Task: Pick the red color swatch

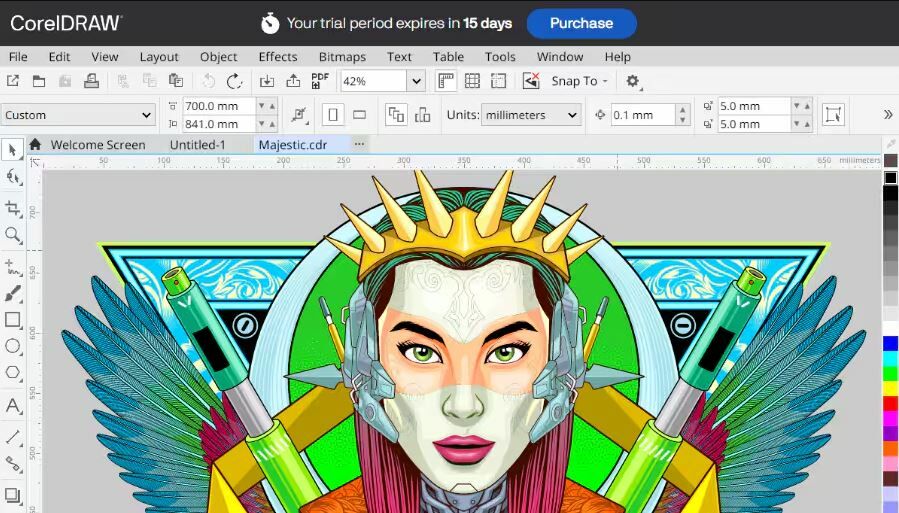Action: 890,404
